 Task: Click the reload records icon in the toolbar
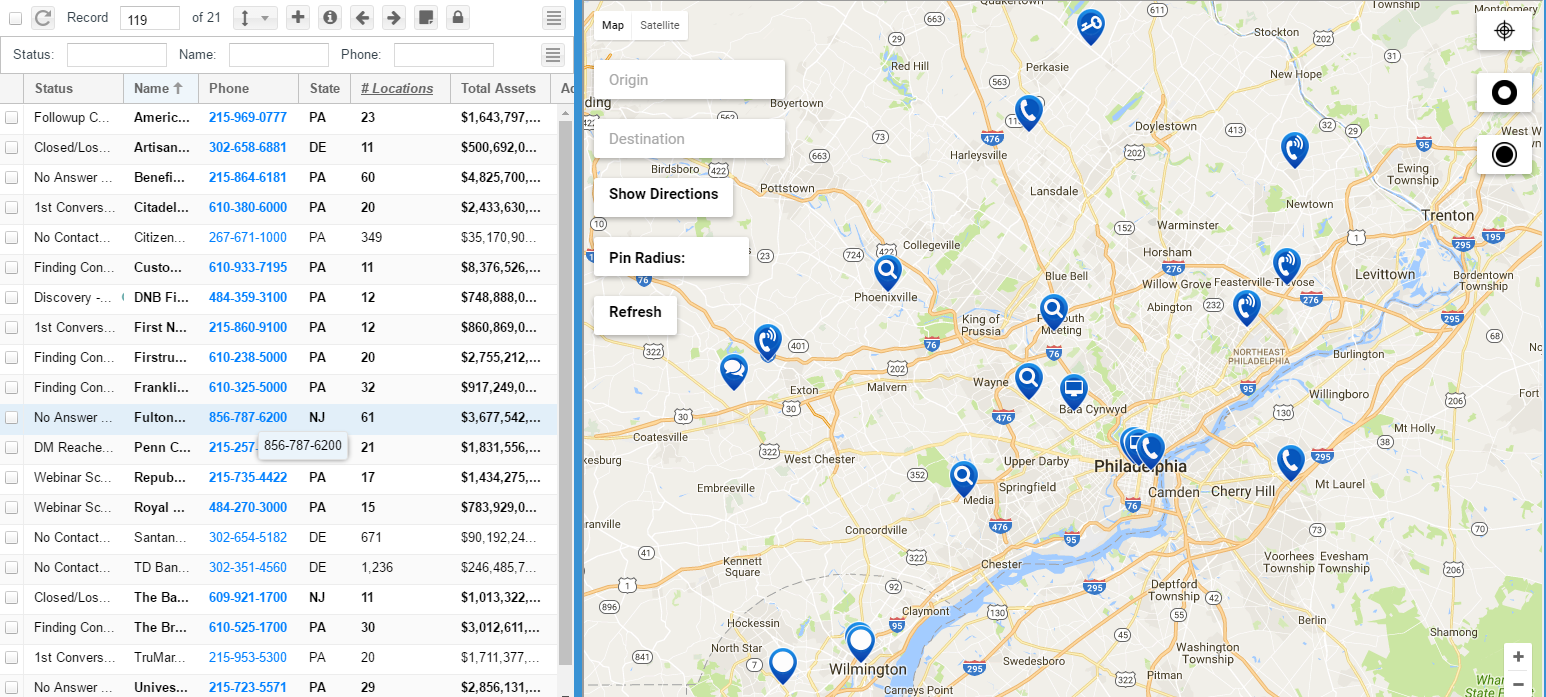pyautogui.click(x=43, y=17)
